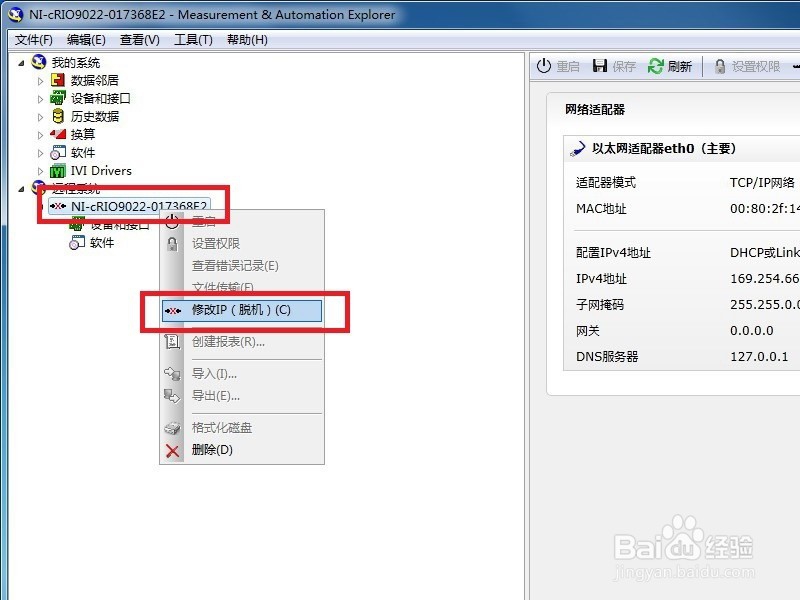Image resolution: width=800 pixels, height=600 pixels.
Task: Click the padlock icon for 设置权限 in toolbar
Action: coord(720,66)
